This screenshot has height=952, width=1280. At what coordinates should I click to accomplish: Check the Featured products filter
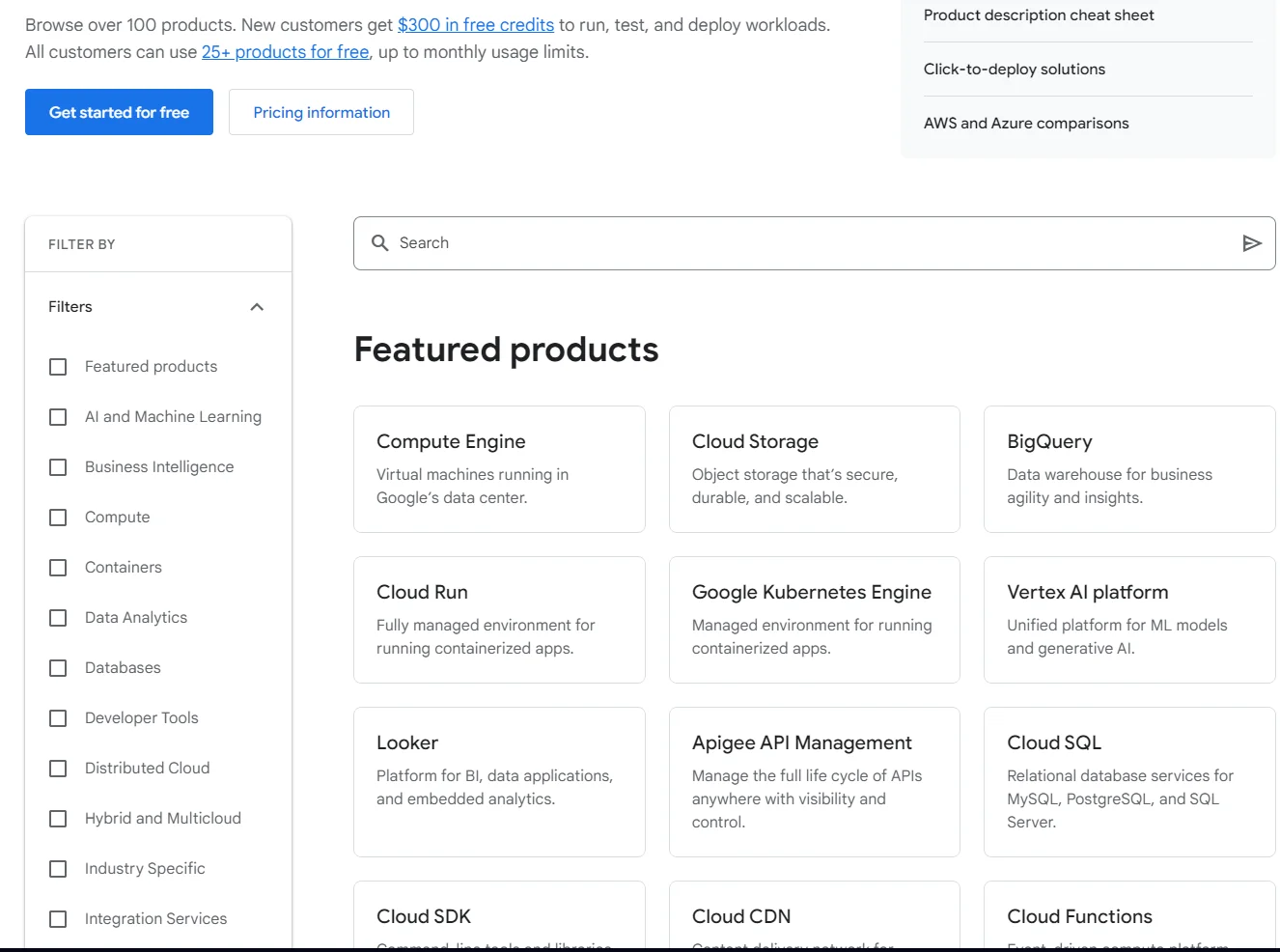pos(58,367)
